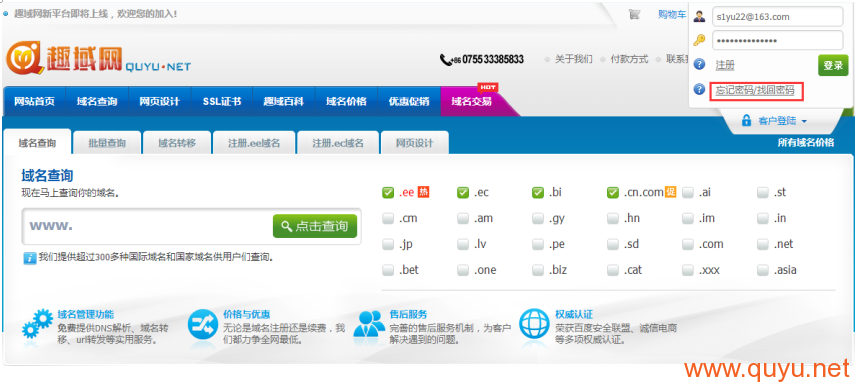Screen dimensions: 860x387
Task: Click the help icon next to 注册
Action: 699,65
